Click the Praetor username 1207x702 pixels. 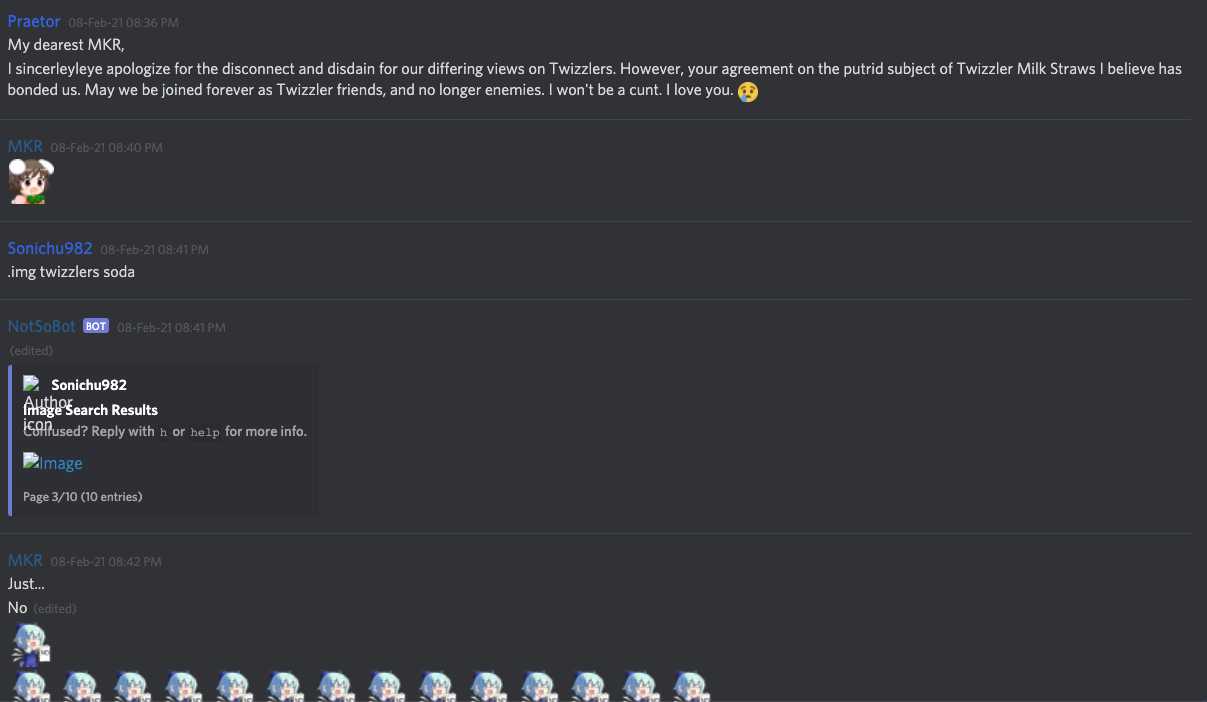coord(34,21)
